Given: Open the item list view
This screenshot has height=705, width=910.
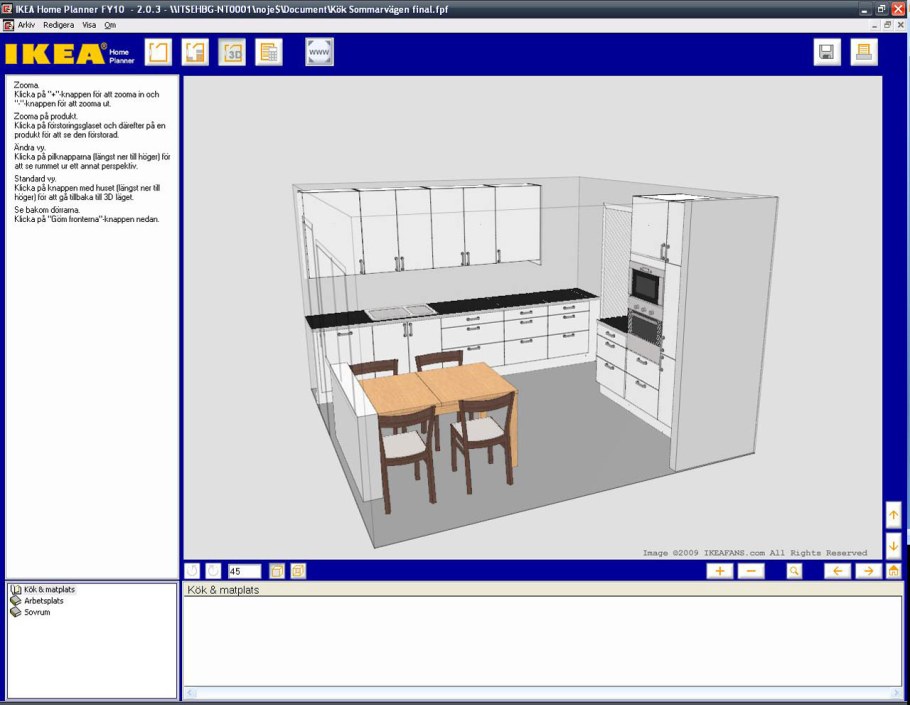Looking at the screenshot, I should tap(269, 52).
